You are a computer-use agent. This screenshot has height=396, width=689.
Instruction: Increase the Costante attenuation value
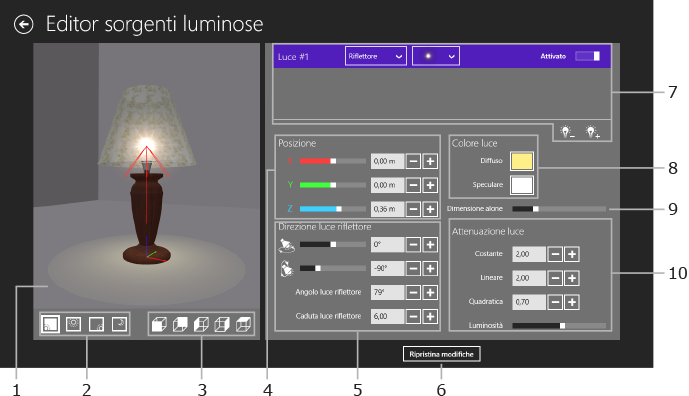point(572,254)
